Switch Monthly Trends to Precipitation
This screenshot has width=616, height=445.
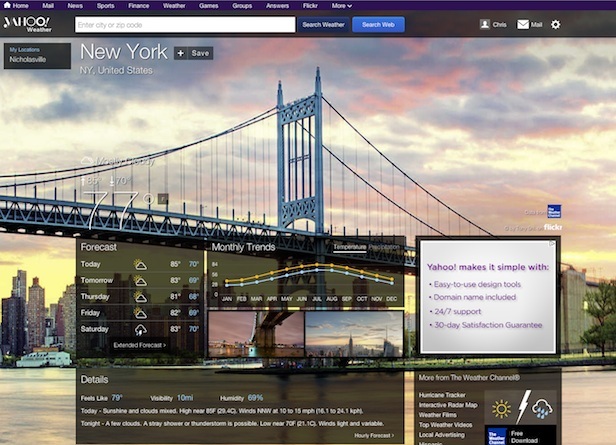click(384, 247)
